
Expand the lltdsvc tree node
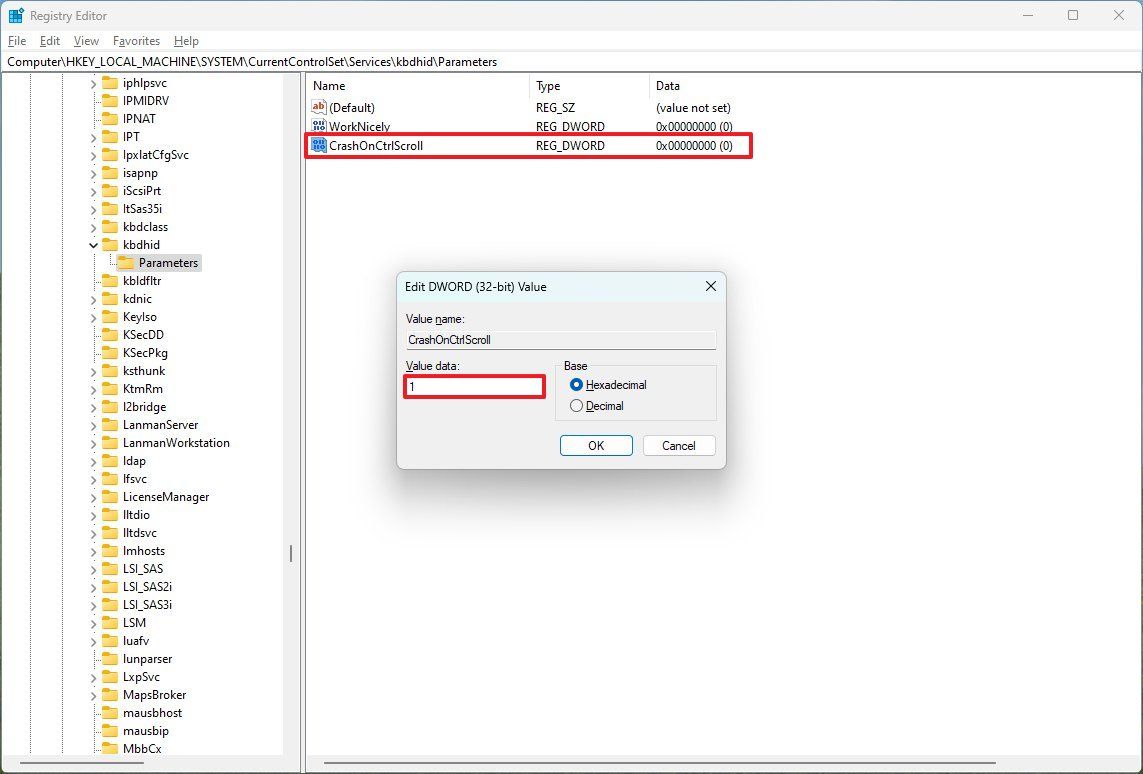[93, 533]
